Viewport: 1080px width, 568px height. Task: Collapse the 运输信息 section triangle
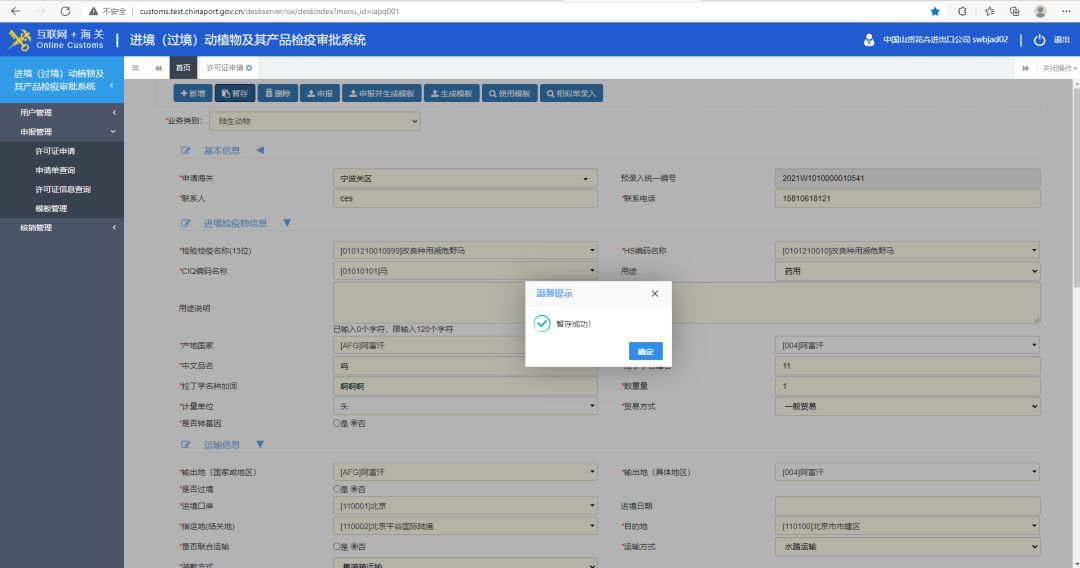tap(260, 445)
